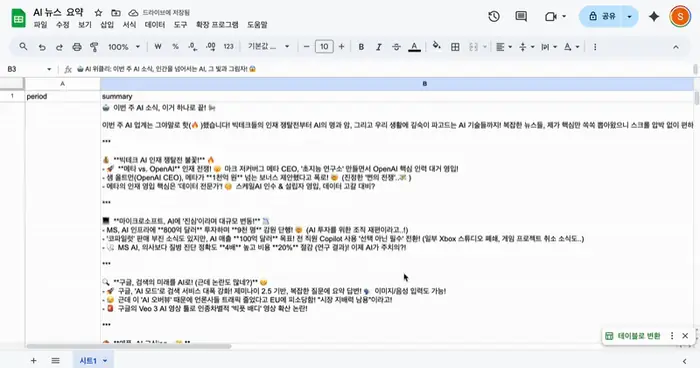Open the 데이터 menu
The width and height of the screenshot is (700, 368).
click(155, 25)
